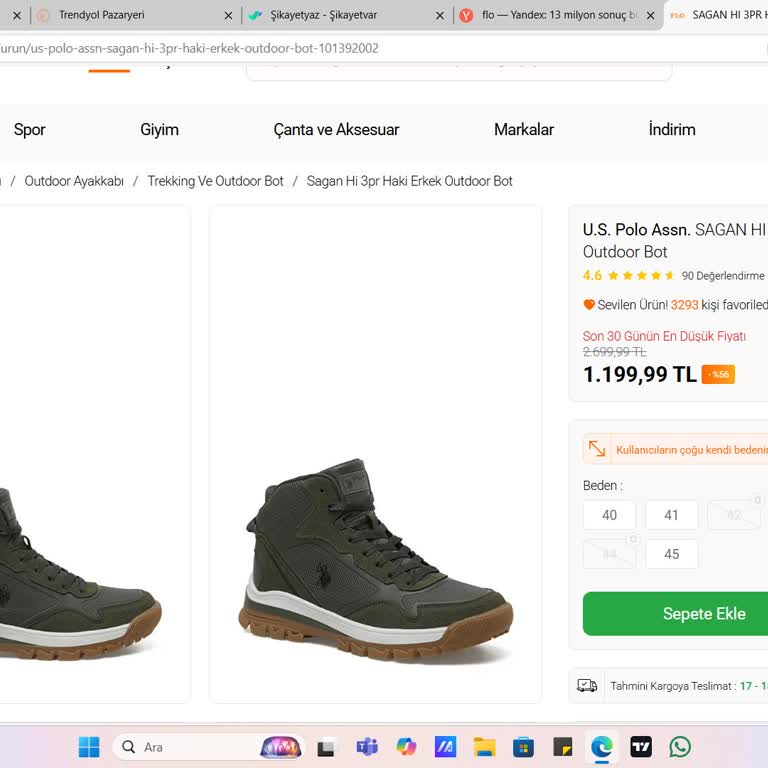Choose shoe size 41
The width and height of the screenshot is (768, 768).
click(671, 515)
